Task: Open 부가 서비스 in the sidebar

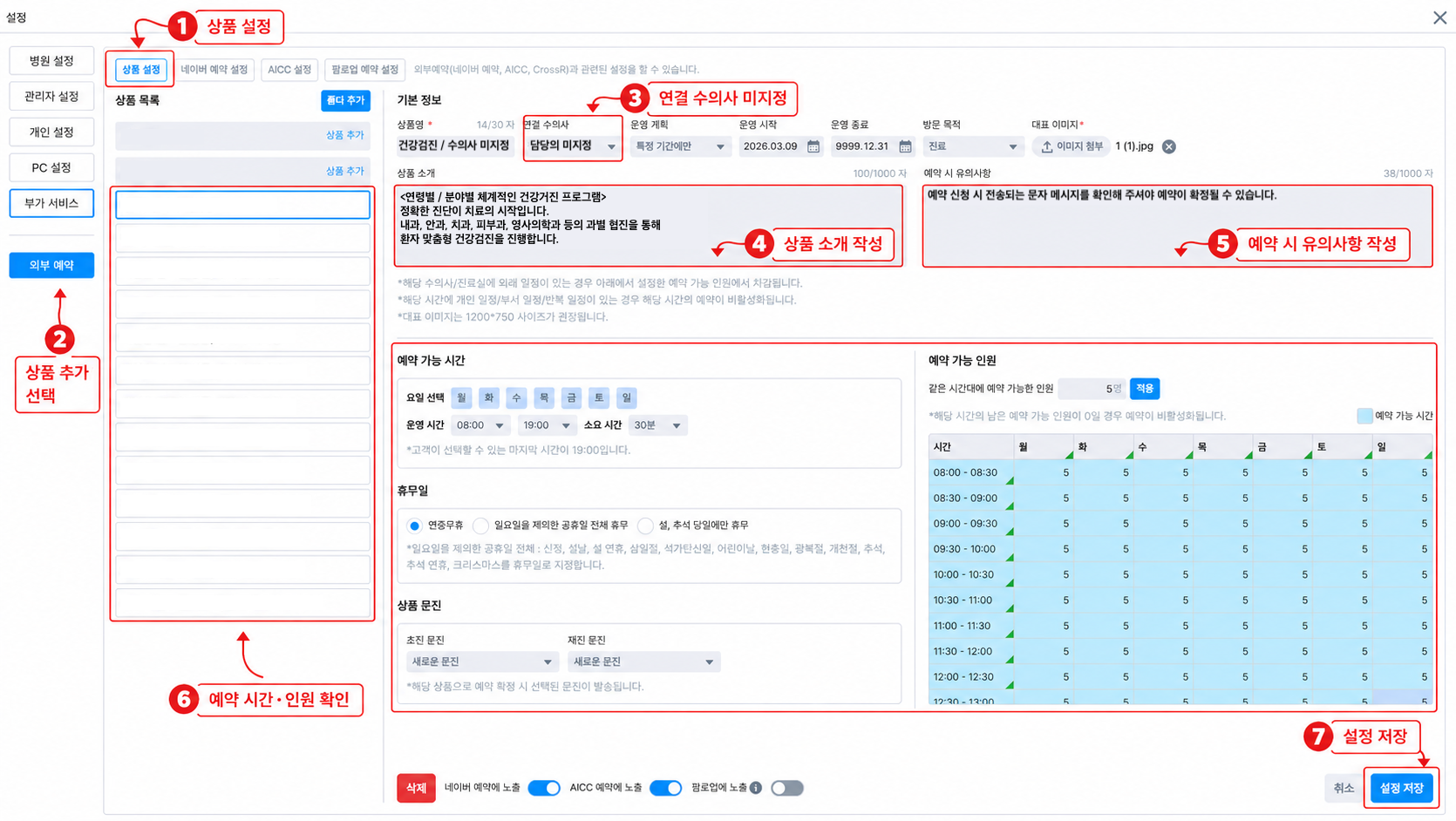Action: click(51, 203)
